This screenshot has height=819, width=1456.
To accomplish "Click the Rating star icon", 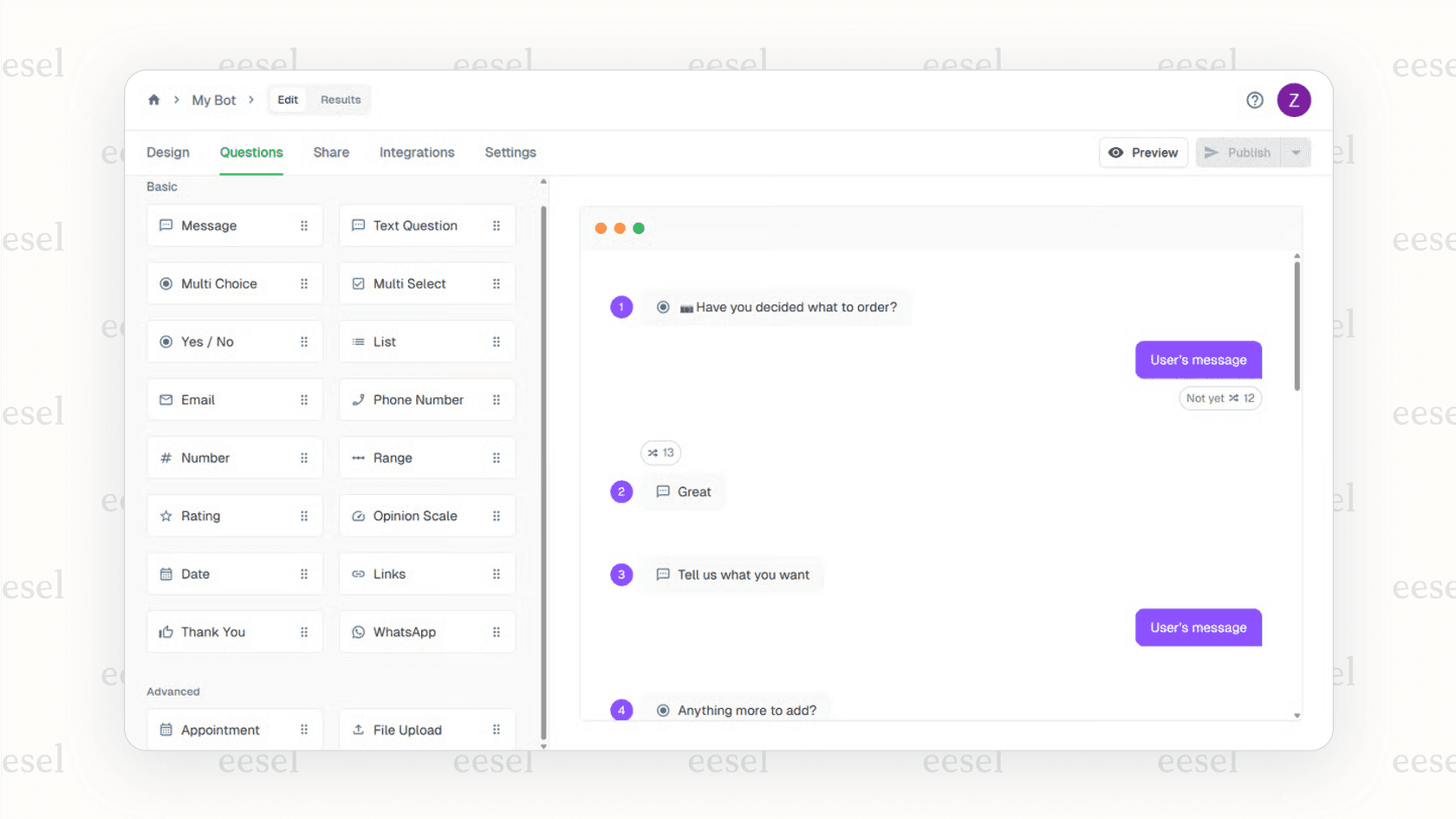I will pos(166,516).
